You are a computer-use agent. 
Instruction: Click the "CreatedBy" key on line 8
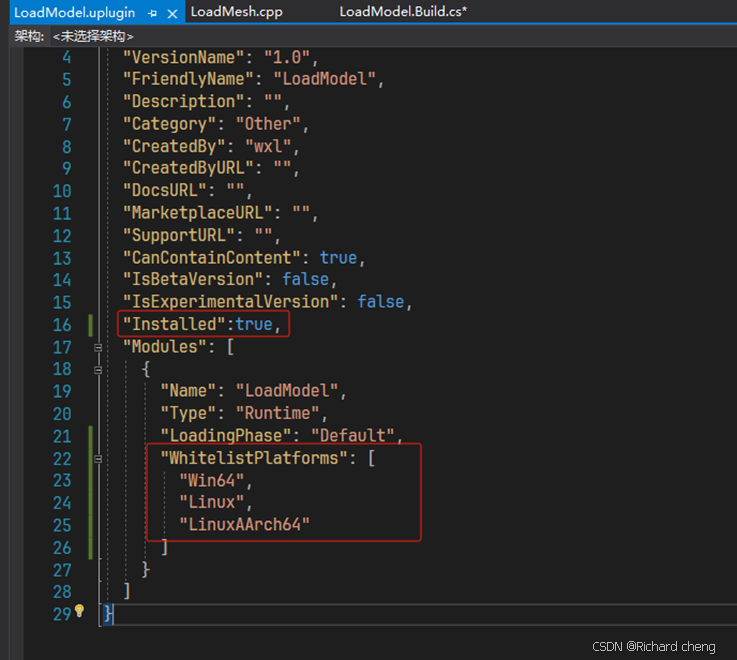click(x=174, y=146)
